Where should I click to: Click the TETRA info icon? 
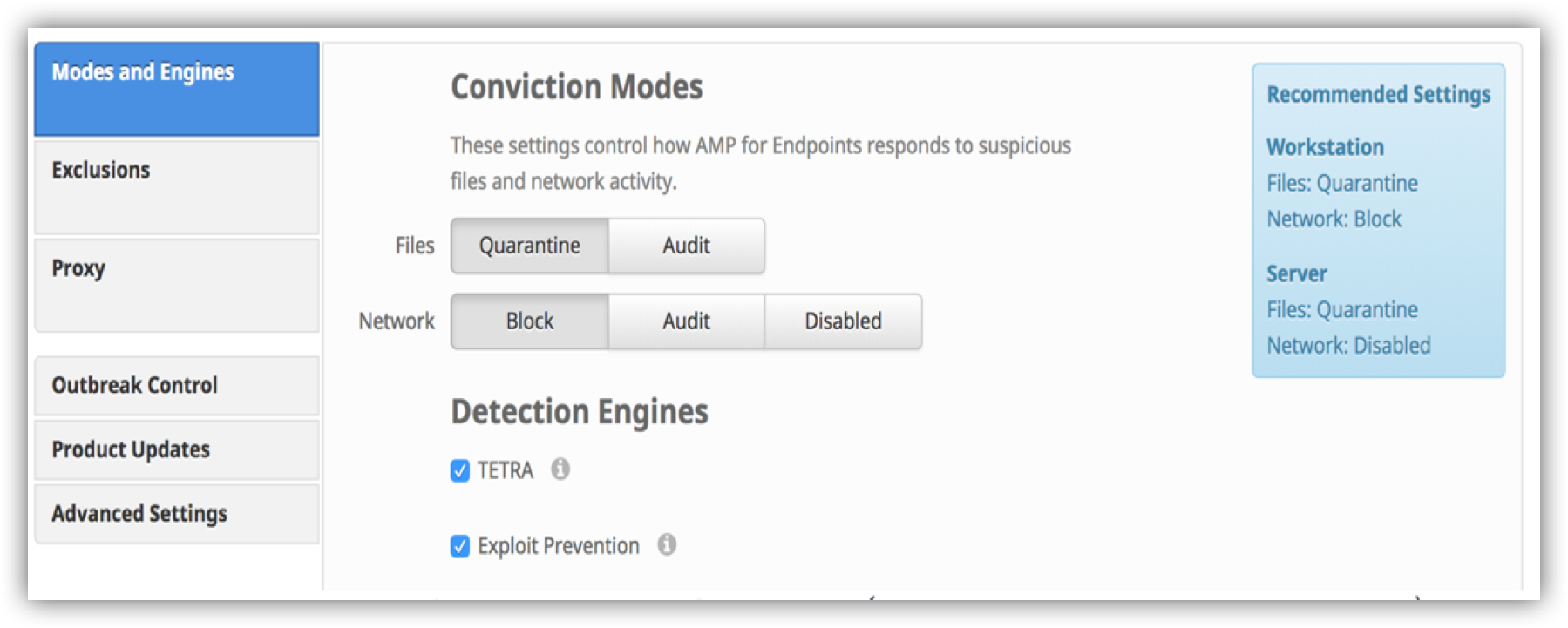pos(560,469)
